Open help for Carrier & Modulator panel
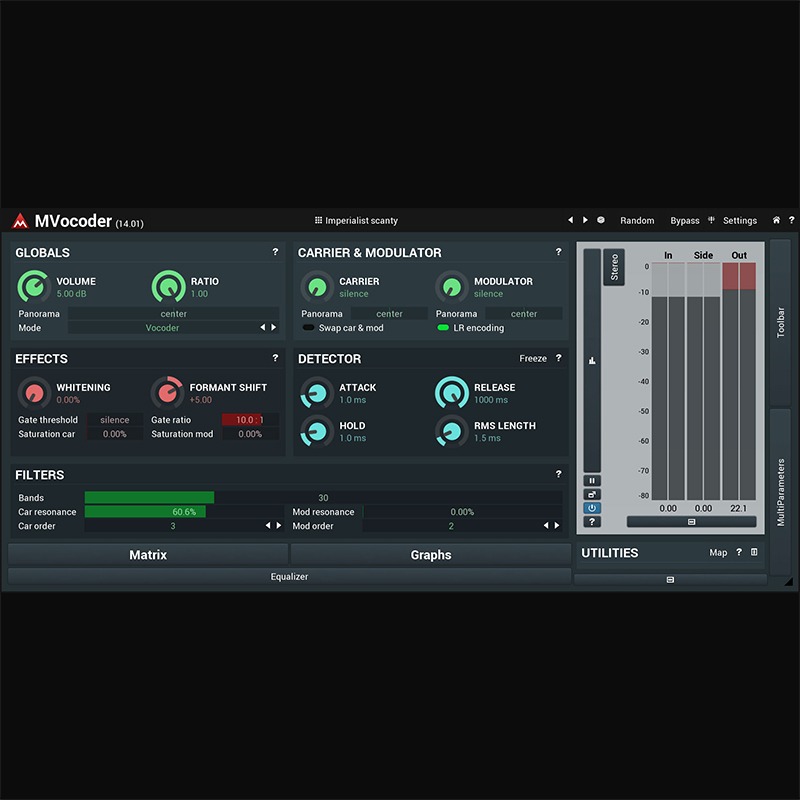Image resolution: width=800 pixels, height=800 pixels. click(559, 252)
